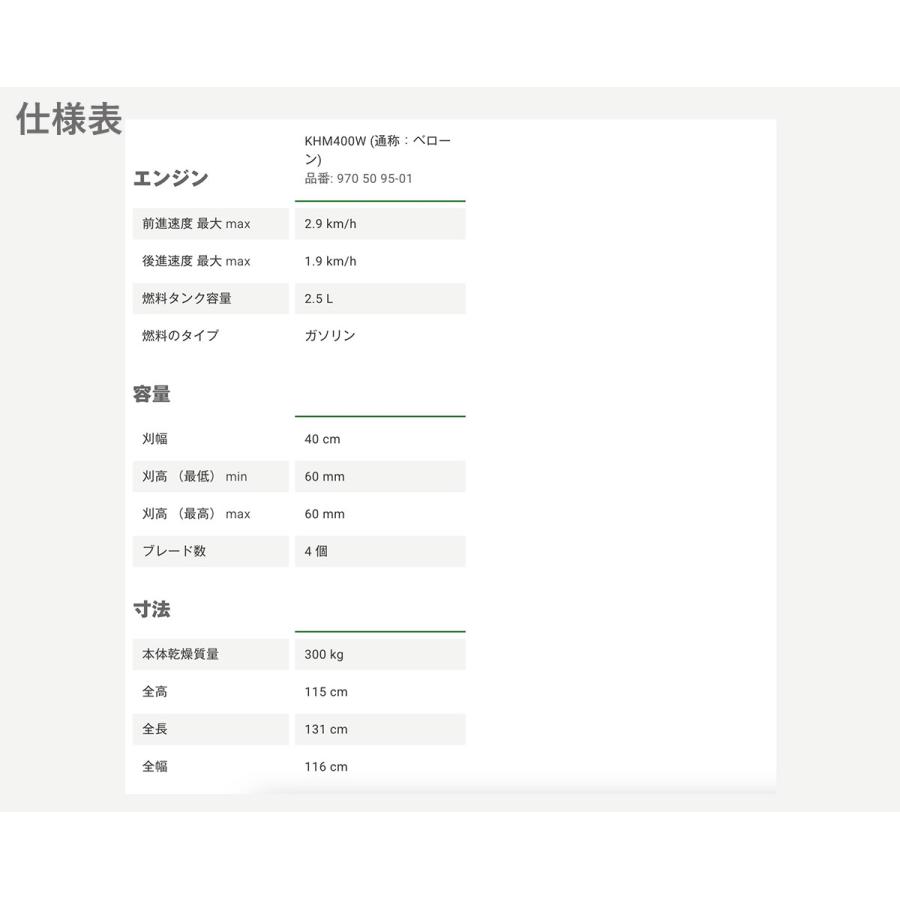
Task: Select the 品番 970 50 95-01 text
Action: pos(358,179)
